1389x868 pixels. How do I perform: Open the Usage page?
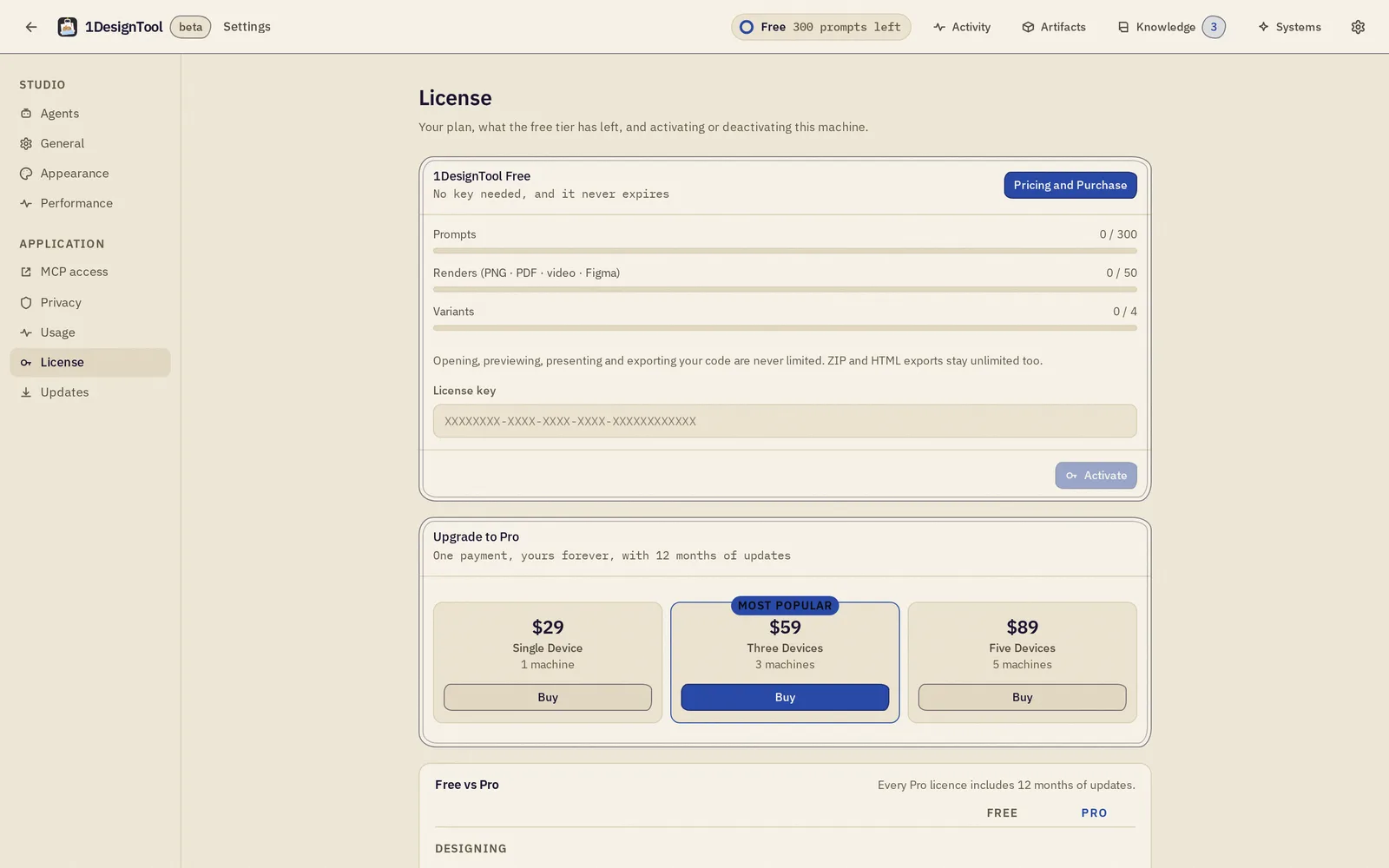[90, 332]
